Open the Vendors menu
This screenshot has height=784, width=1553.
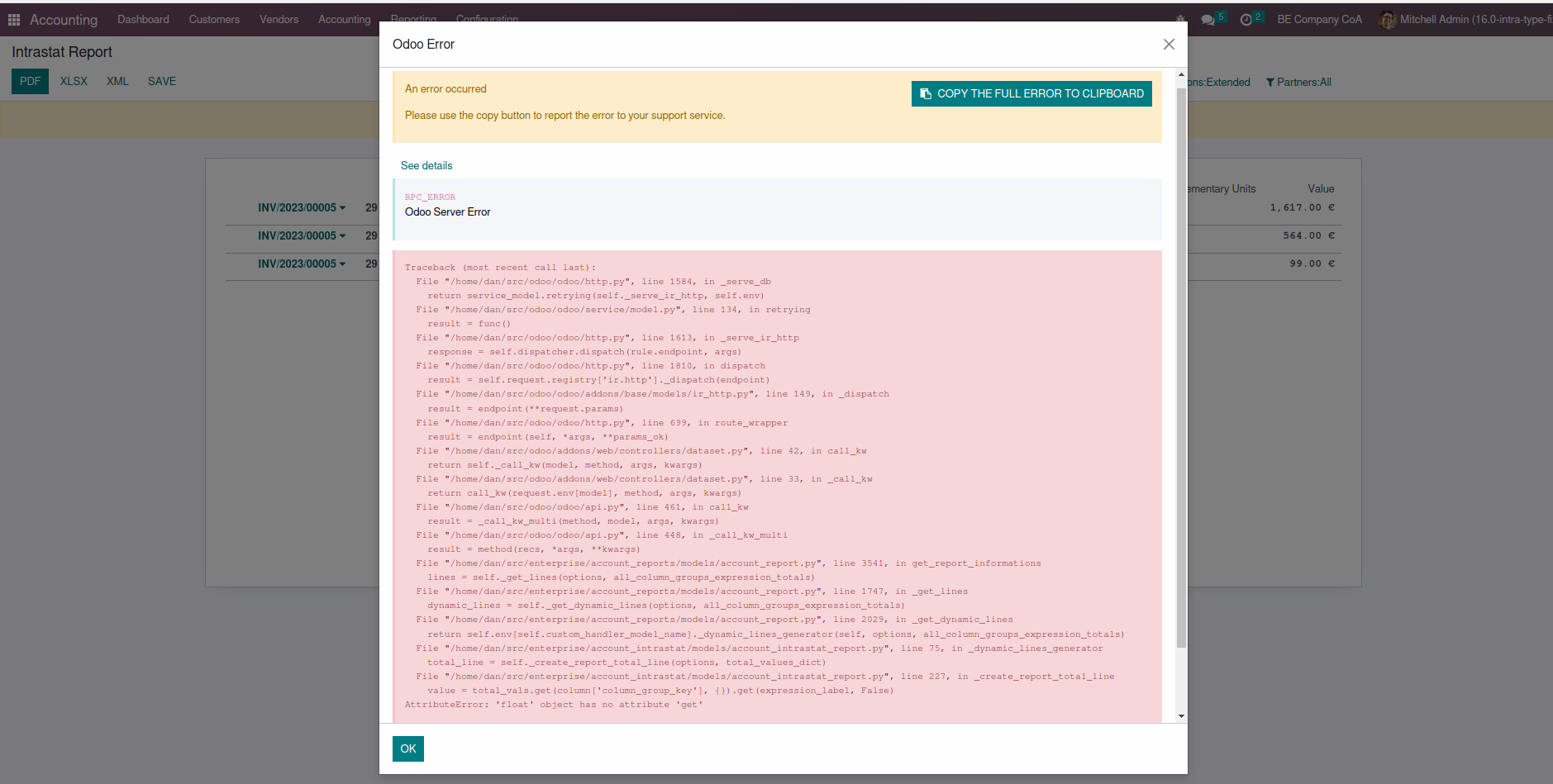(x=279, y=19)
